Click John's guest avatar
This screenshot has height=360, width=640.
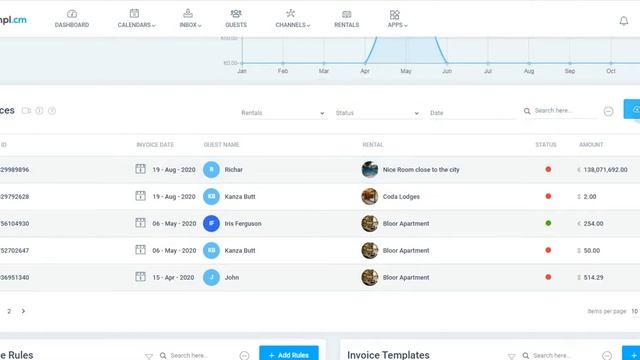coord(211,277)
